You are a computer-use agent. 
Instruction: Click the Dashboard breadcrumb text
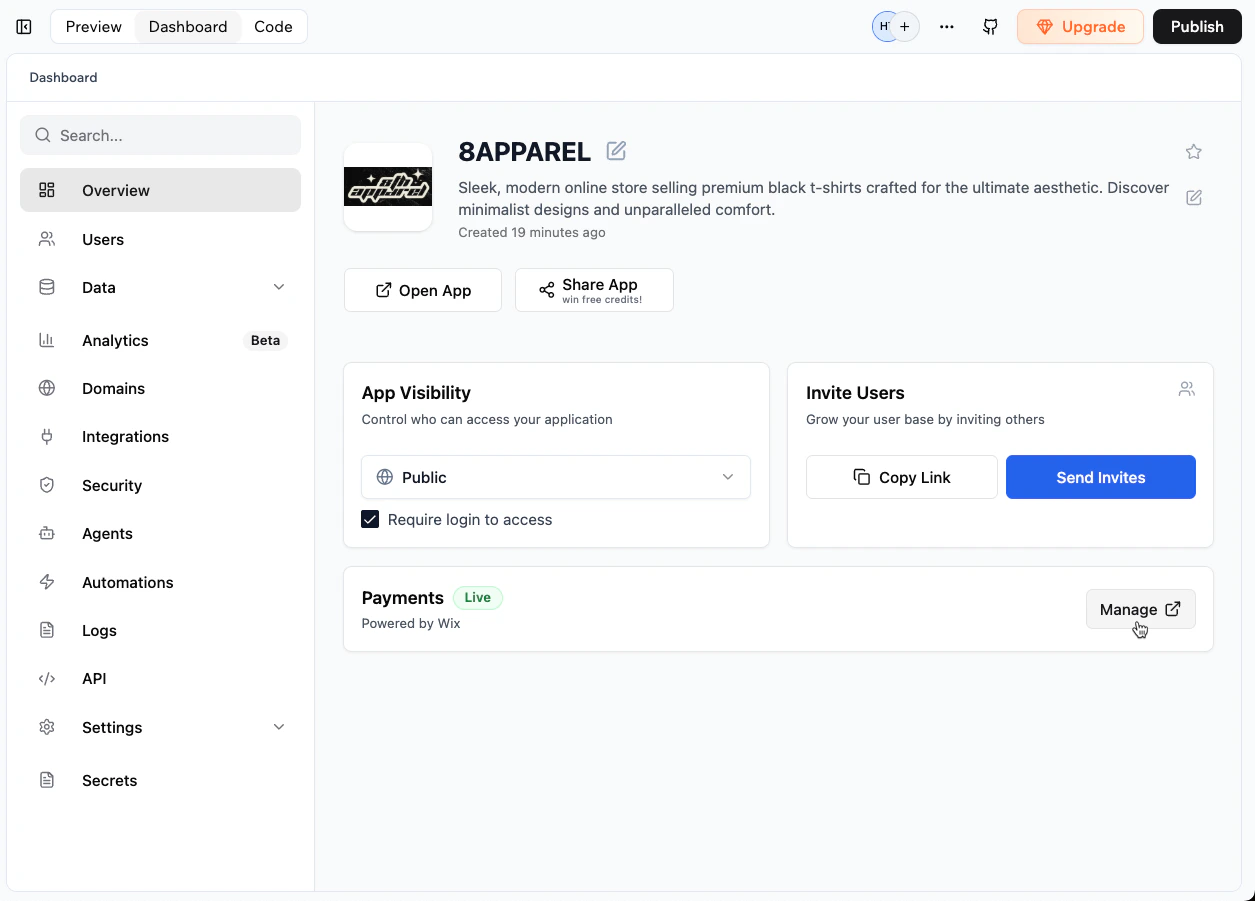(63, 77)
